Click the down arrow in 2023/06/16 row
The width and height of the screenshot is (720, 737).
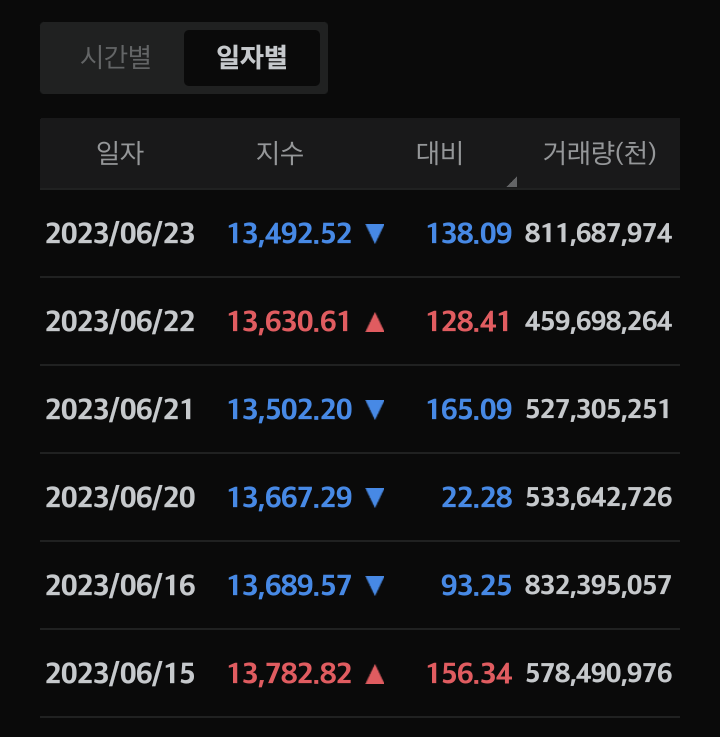click(x=375, y=586)
